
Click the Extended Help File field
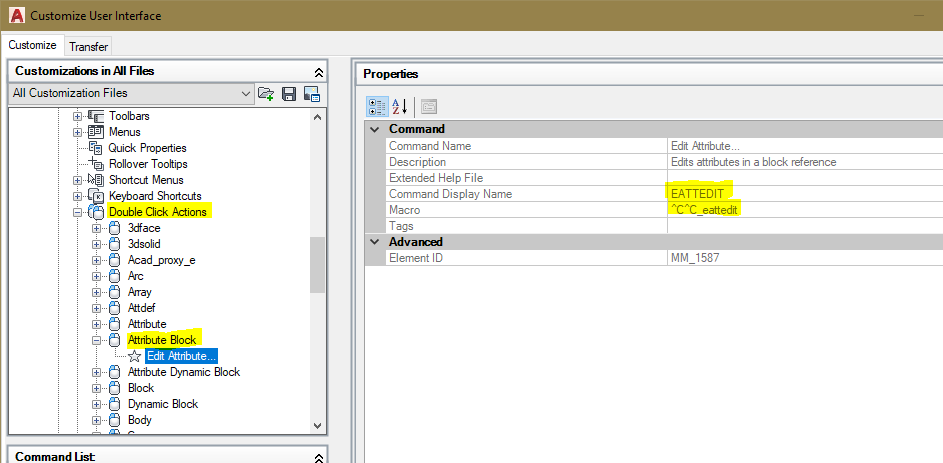(805, 178)
